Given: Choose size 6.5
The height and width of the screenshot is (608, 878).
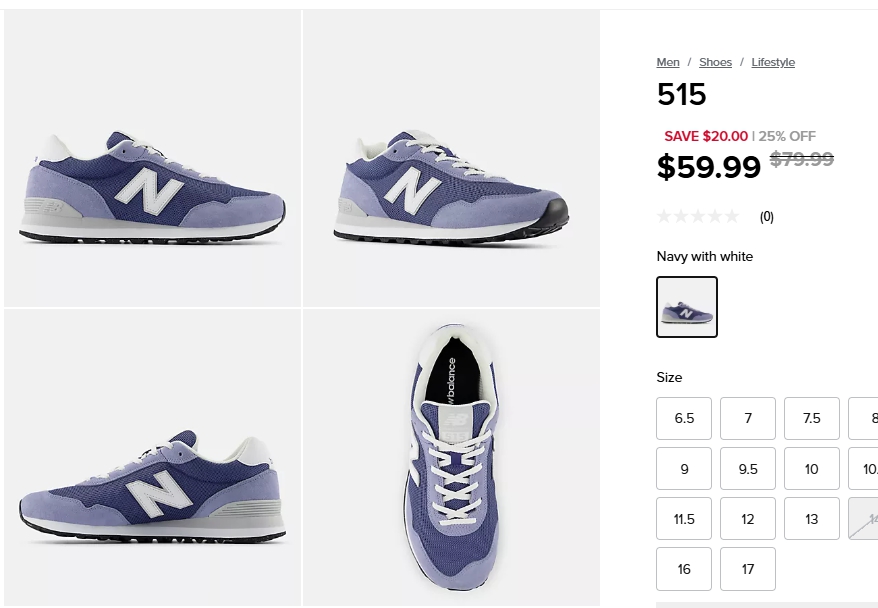Looking at the screenshot, I should click(x=684, y=418).
